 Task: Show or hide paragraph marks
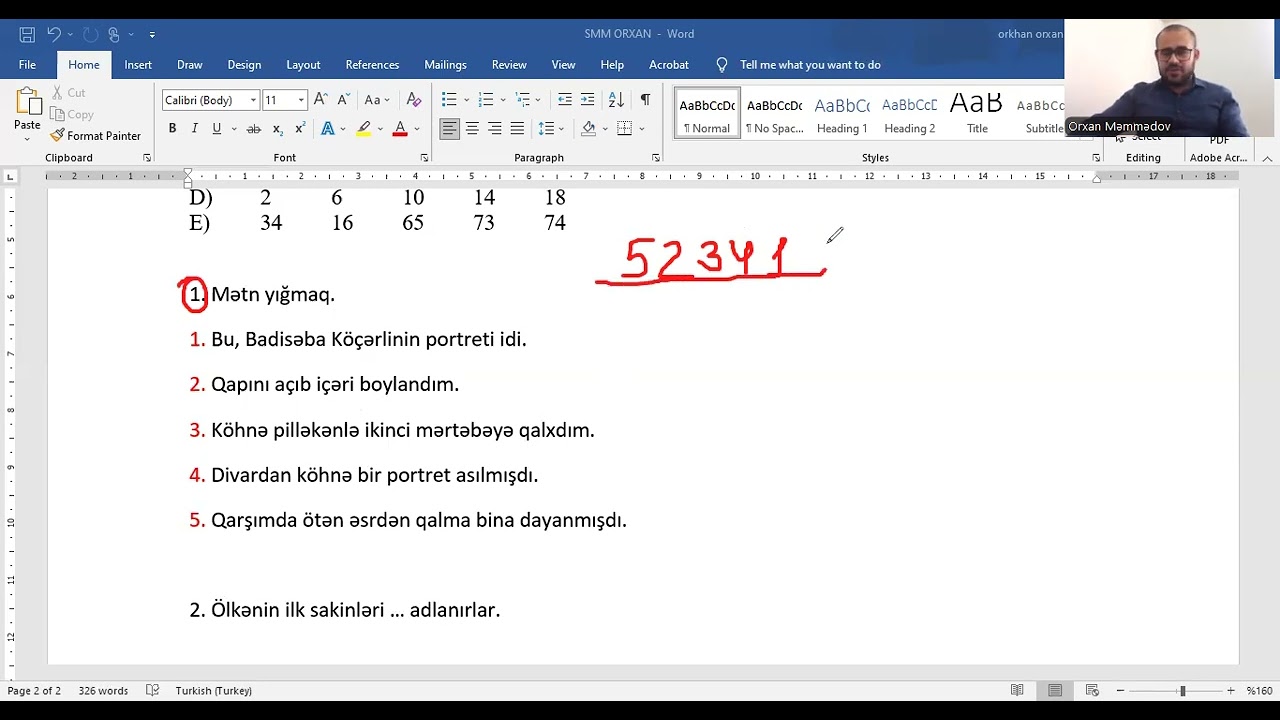tap(645, 100)
